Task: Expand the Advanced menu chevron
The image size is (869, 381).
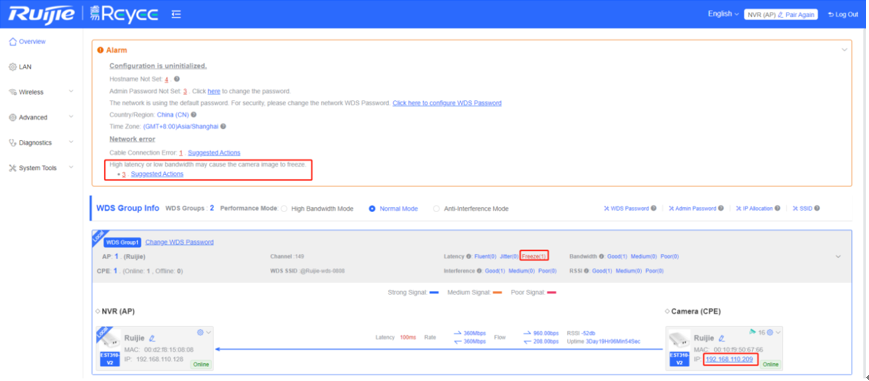Action: 71,116
